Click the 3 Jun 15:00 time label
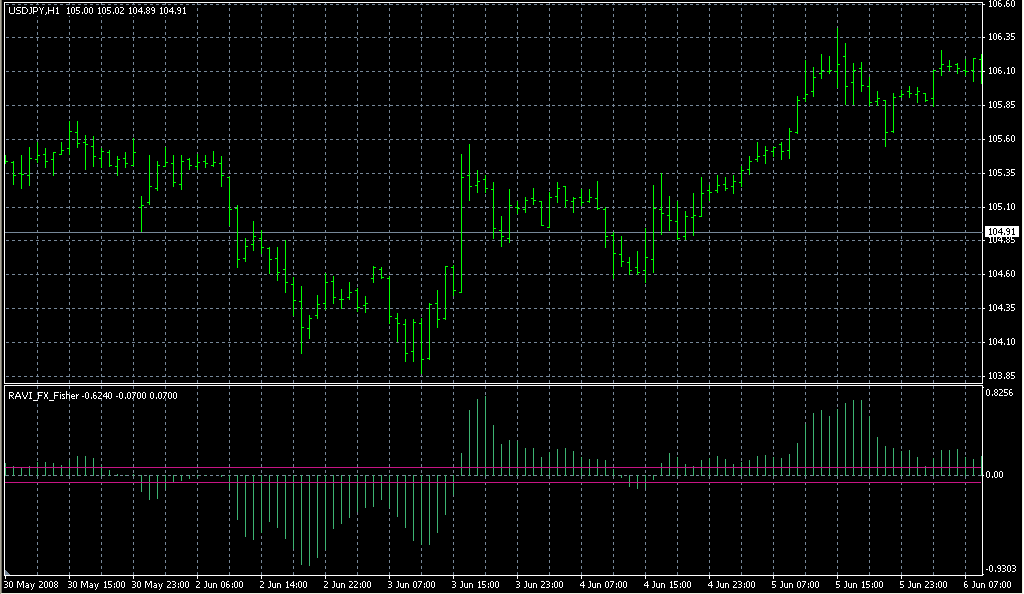The image size is (1024, 594). pos(475,584)
